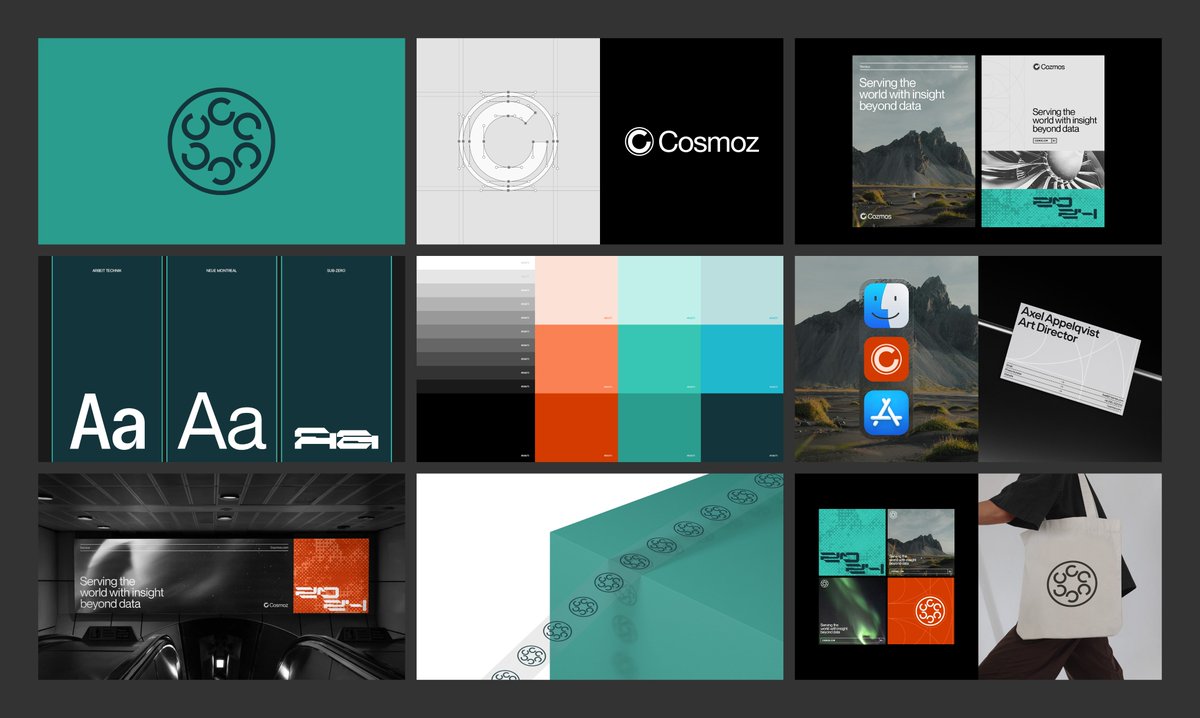
Task: Select the "NEUE MONTREAL" typeface label
Action: [x=223, y=271]
